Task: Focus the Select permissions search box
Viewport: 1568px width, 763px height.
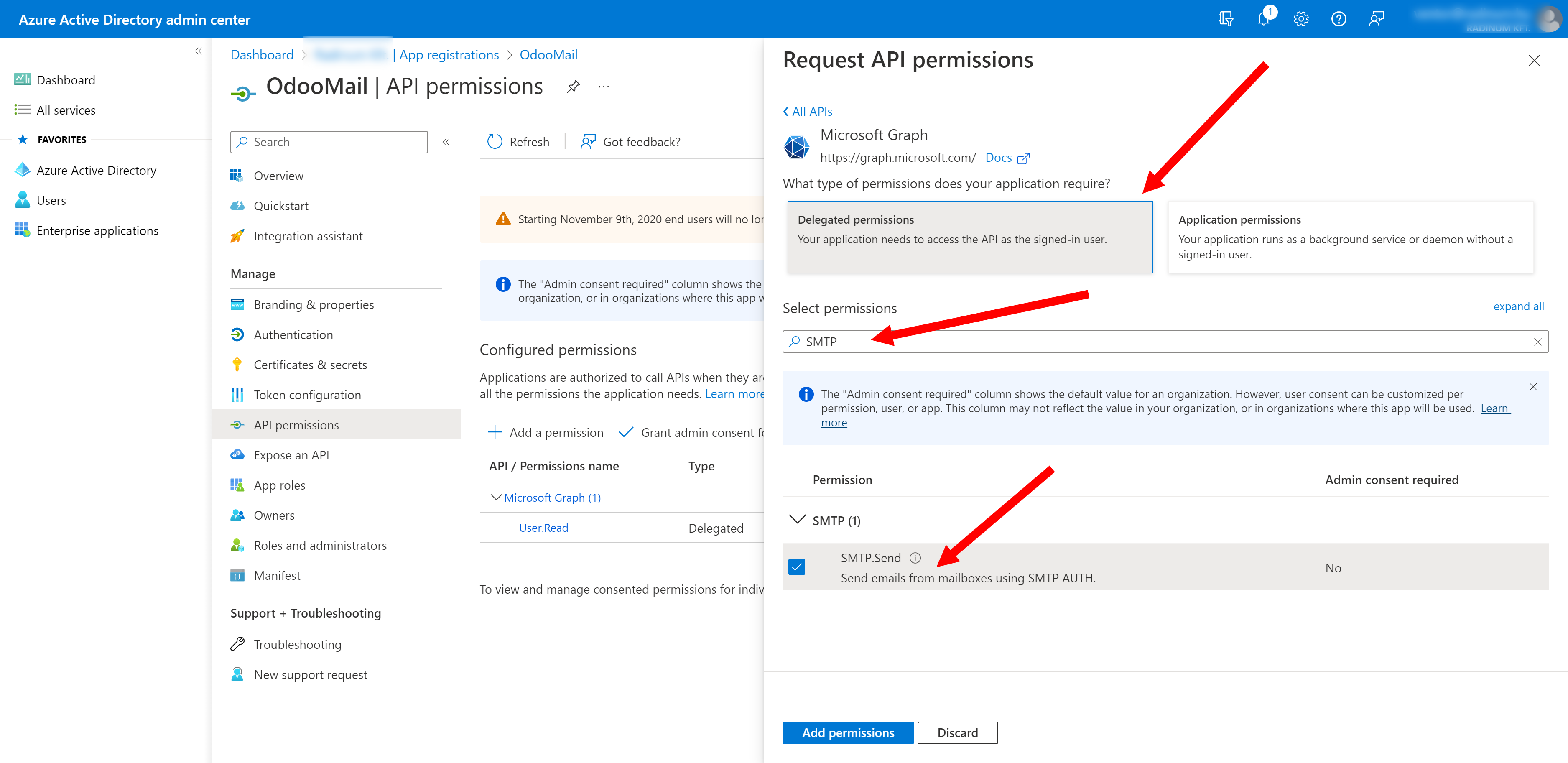Action: pyautogui.click(x=1165, y=342)
